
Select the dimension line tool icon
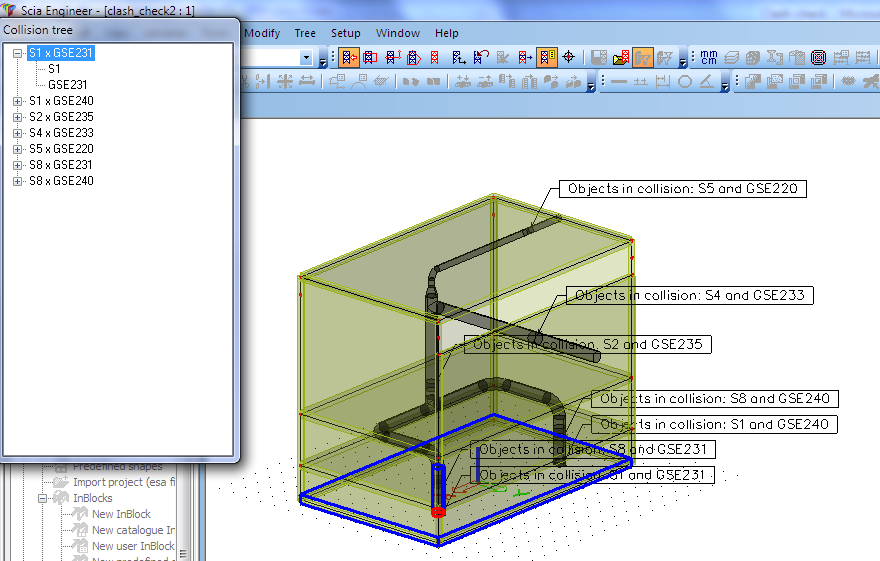point(663,82)
